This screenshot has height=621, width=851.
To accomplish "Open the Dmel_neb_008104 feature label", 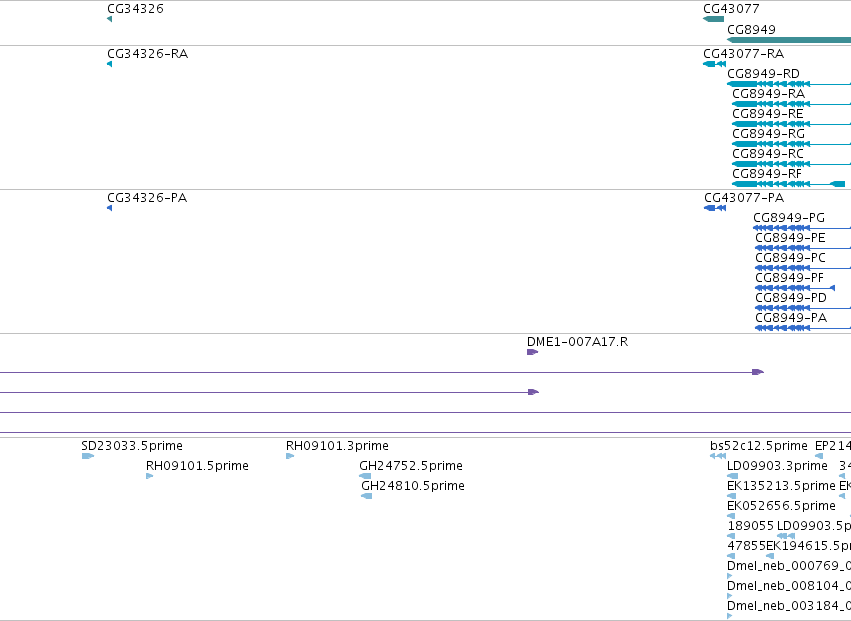I will [789, 587].
